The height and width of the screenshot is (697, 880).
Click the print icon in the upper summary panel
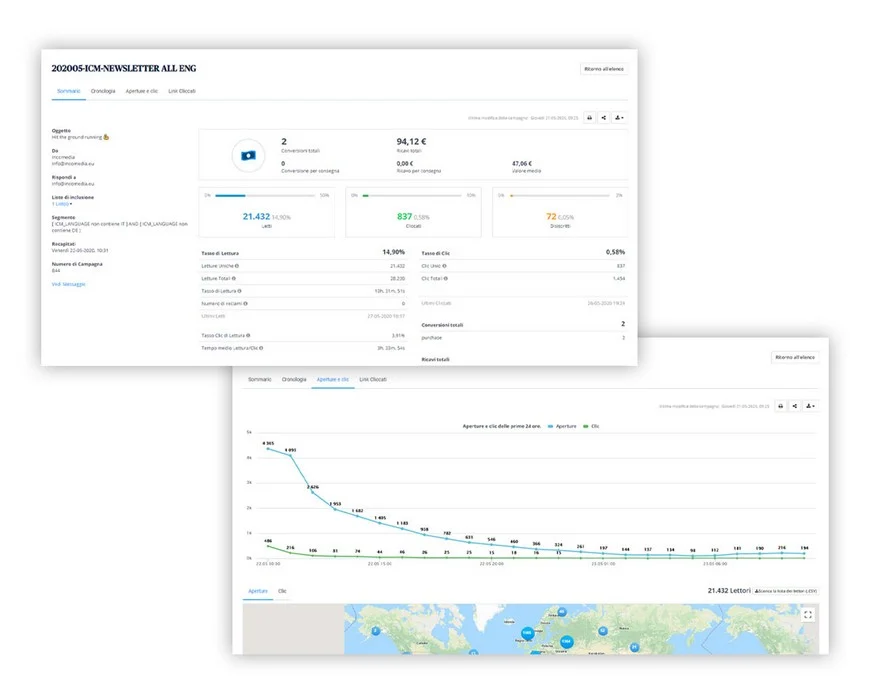pyautogui.click(x=589, y=117)
